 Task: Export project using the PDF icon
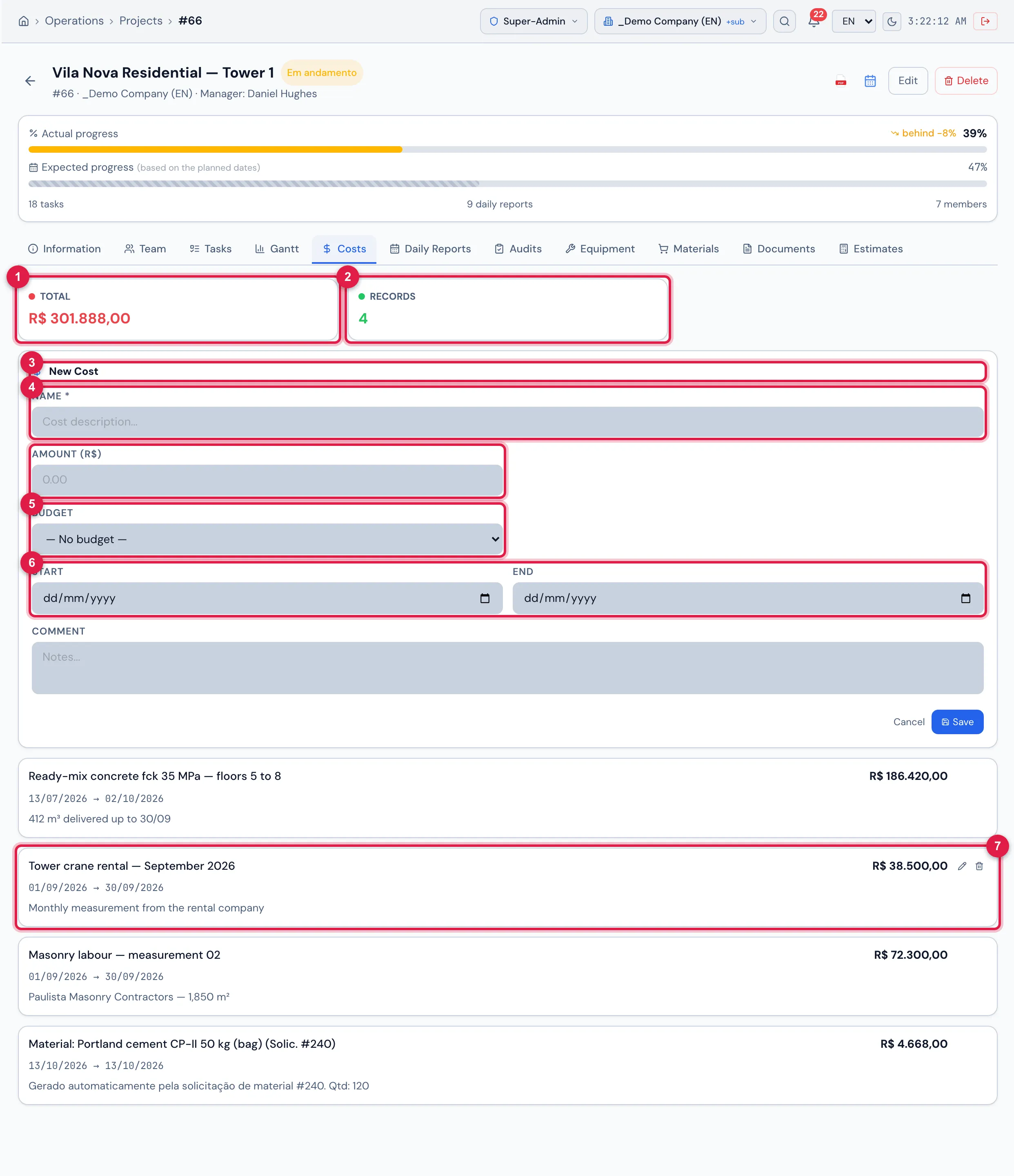[841, 81]
